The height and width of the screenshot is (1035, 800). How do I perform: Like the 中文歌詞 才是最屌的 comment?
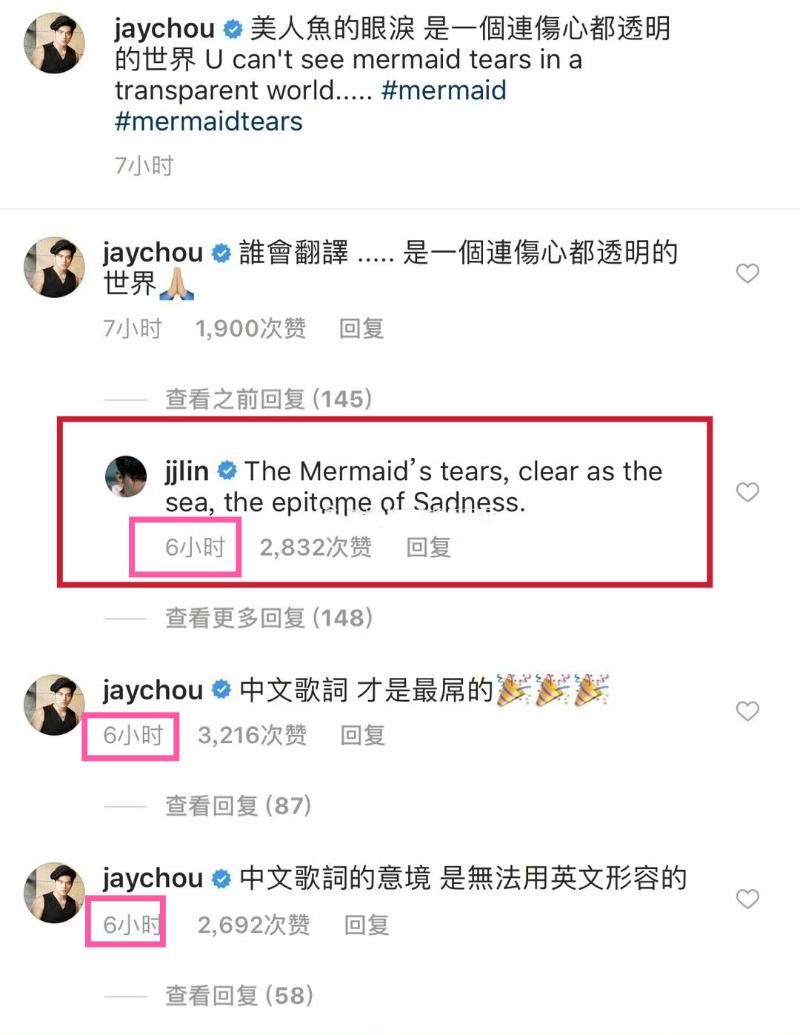point(747,711)
